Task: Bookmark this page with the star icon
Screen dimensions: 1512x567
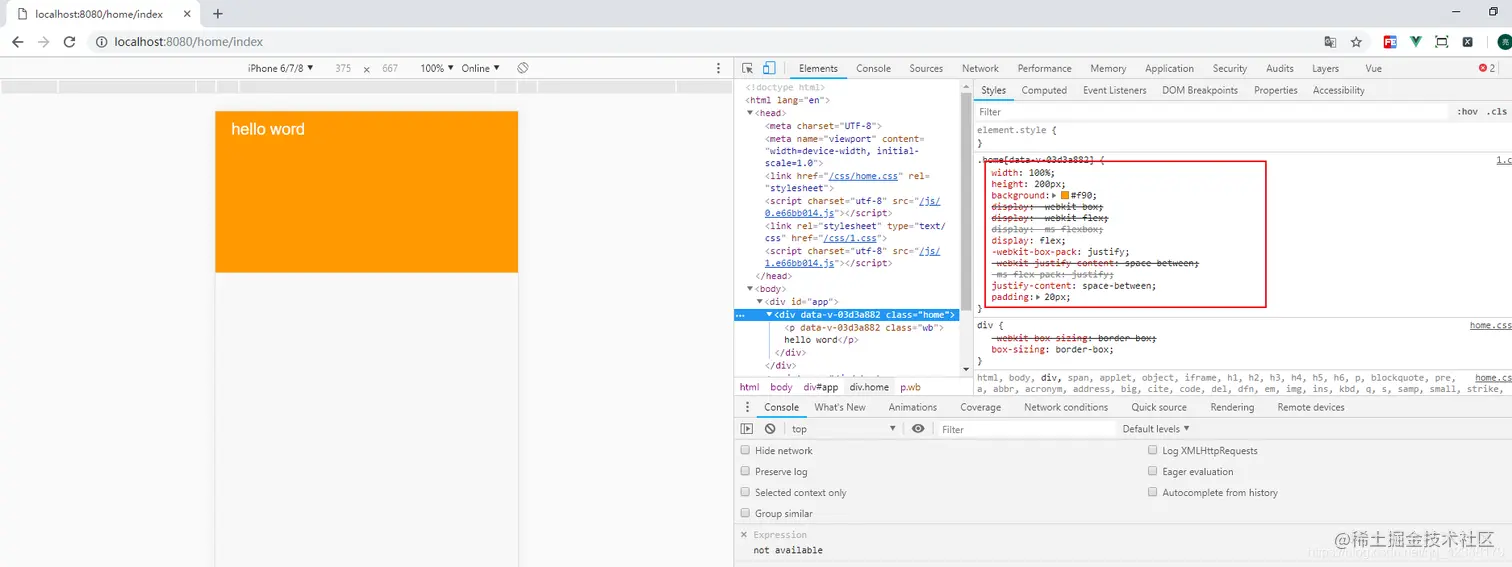Action: pyautogui.click(x=1356, y=42)
